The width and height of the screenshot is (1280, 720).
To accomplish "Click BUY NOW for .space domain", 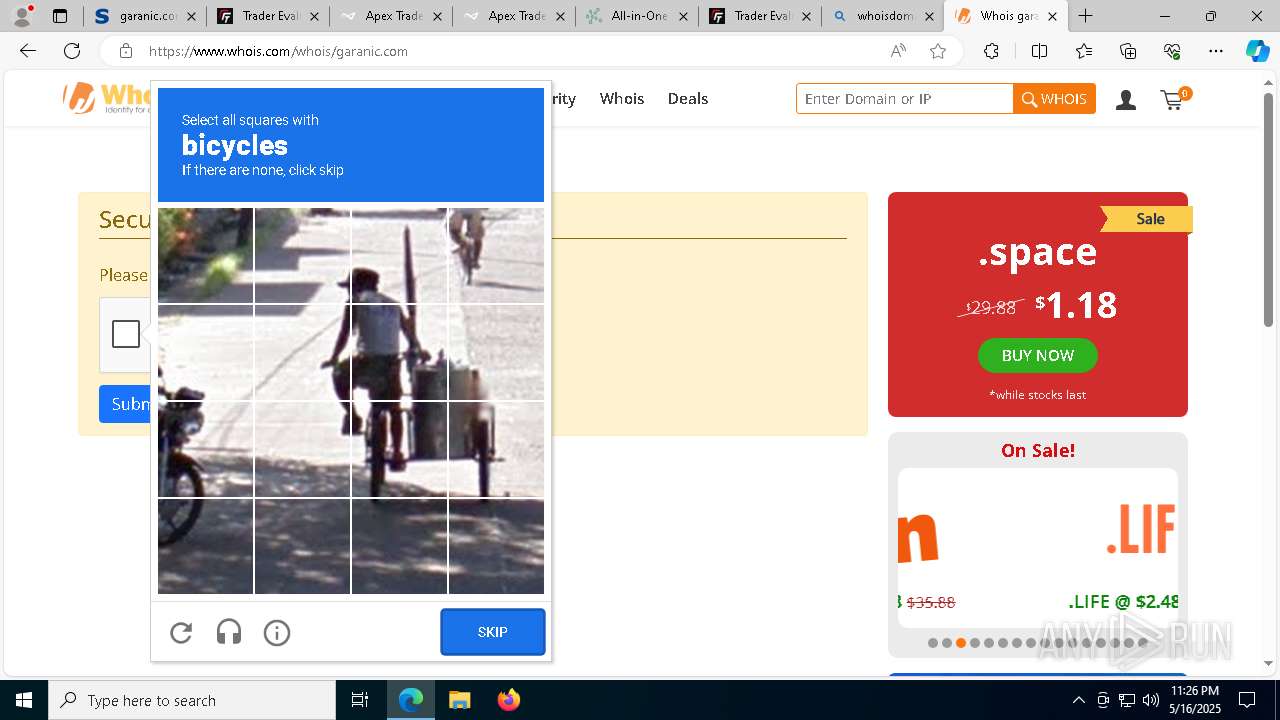I will click(1038, 355).
